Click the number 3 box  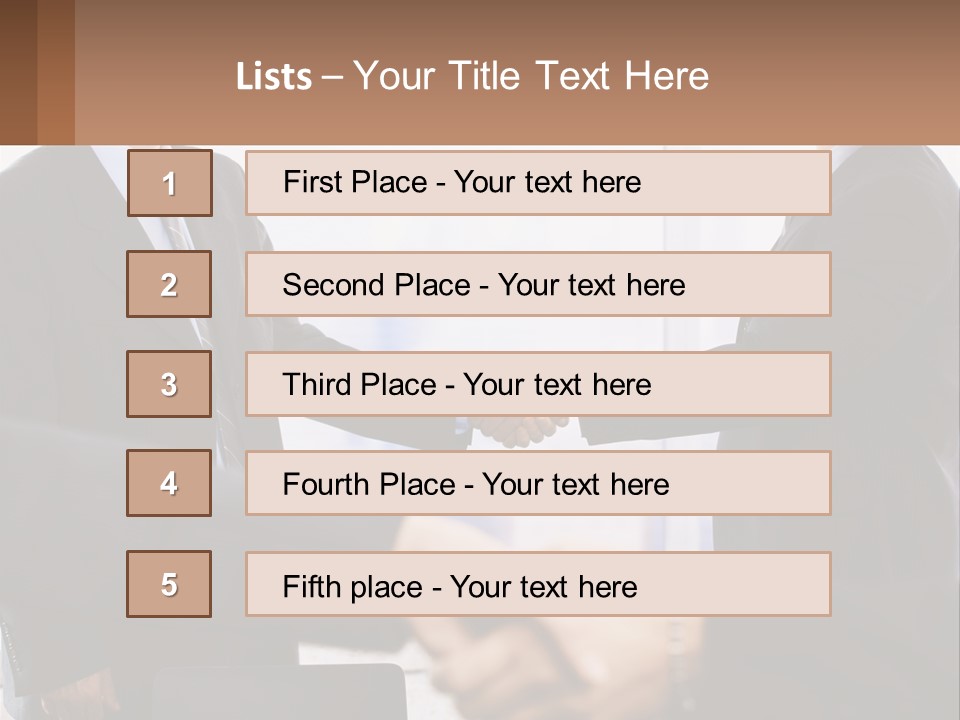(x=169, y=384)
